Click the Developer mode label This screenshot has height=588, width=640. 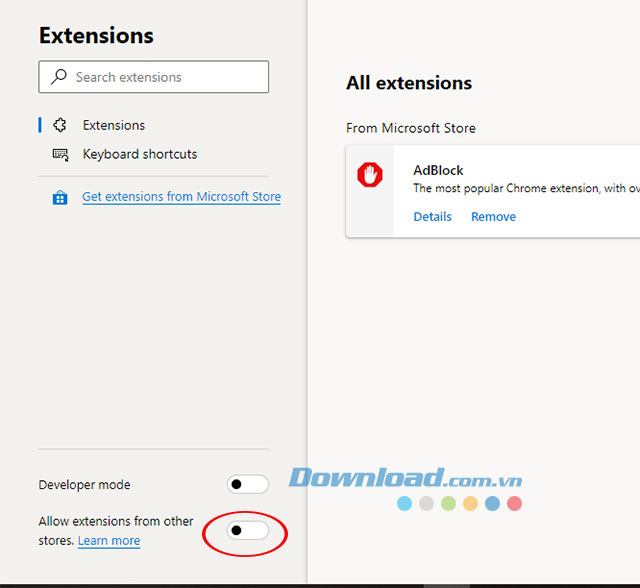84,485
